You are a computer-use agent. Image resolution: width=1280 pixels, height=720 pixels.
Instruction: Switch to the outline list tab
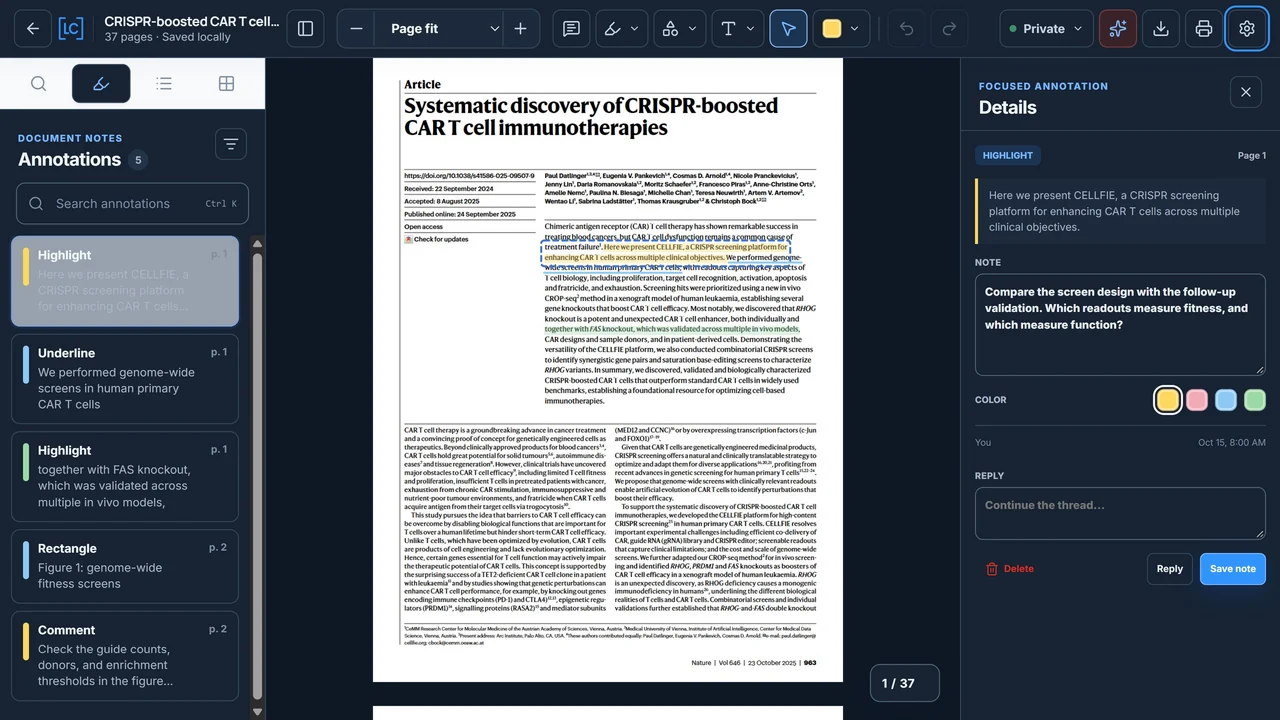pyautogui.click(x=164, y=84)
